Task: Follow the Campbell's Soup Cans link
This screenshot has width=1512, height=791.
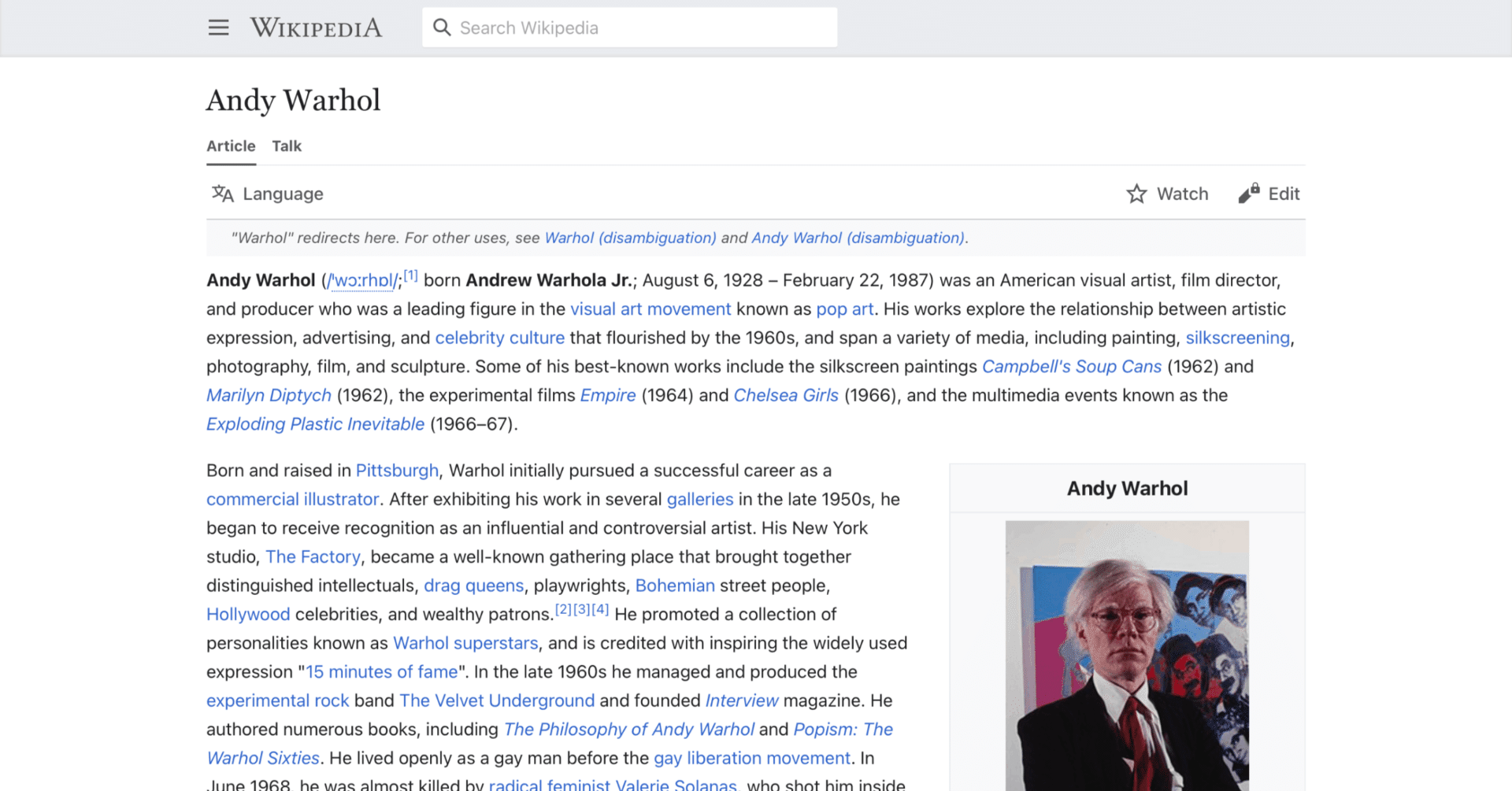Action: click(x=1071, y=366)
